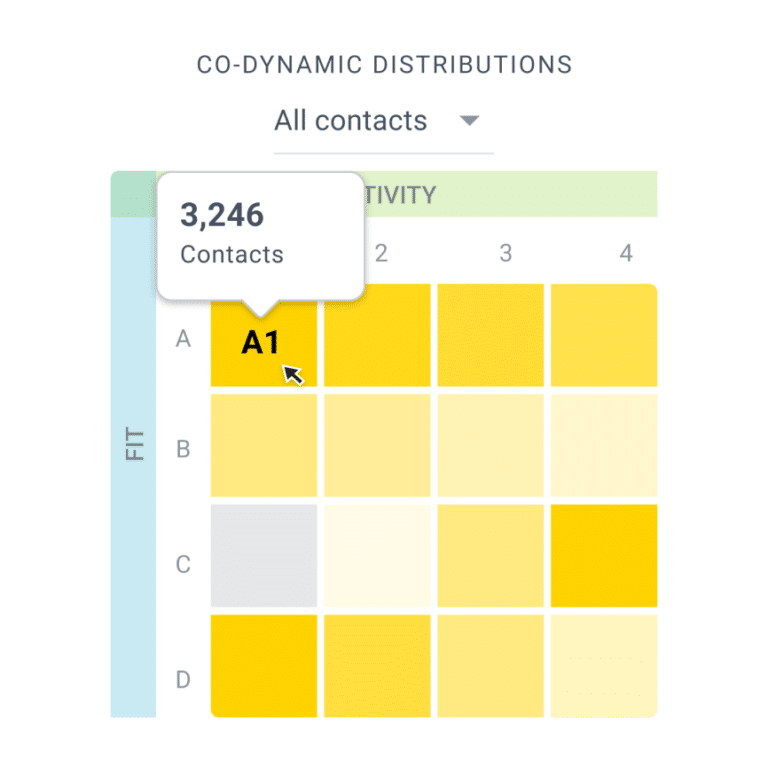Screen dimensions: 768x768
Task: Pick the D3 heatmap cell
Action: 491,666
